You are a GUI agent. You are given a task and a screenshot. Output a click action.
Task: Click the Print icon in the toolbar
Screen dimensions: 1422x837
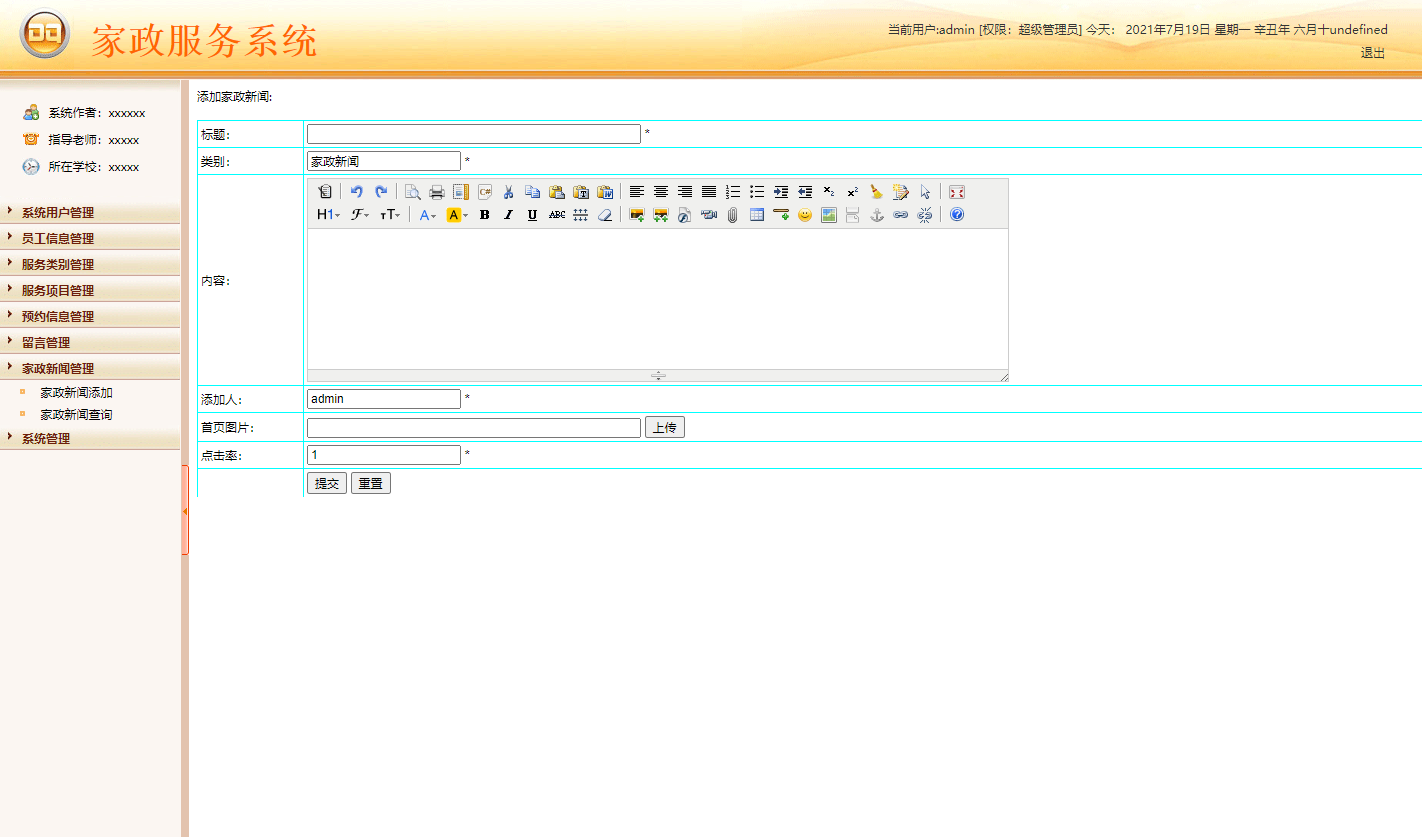pyautogui.click(x=436, y=191)
